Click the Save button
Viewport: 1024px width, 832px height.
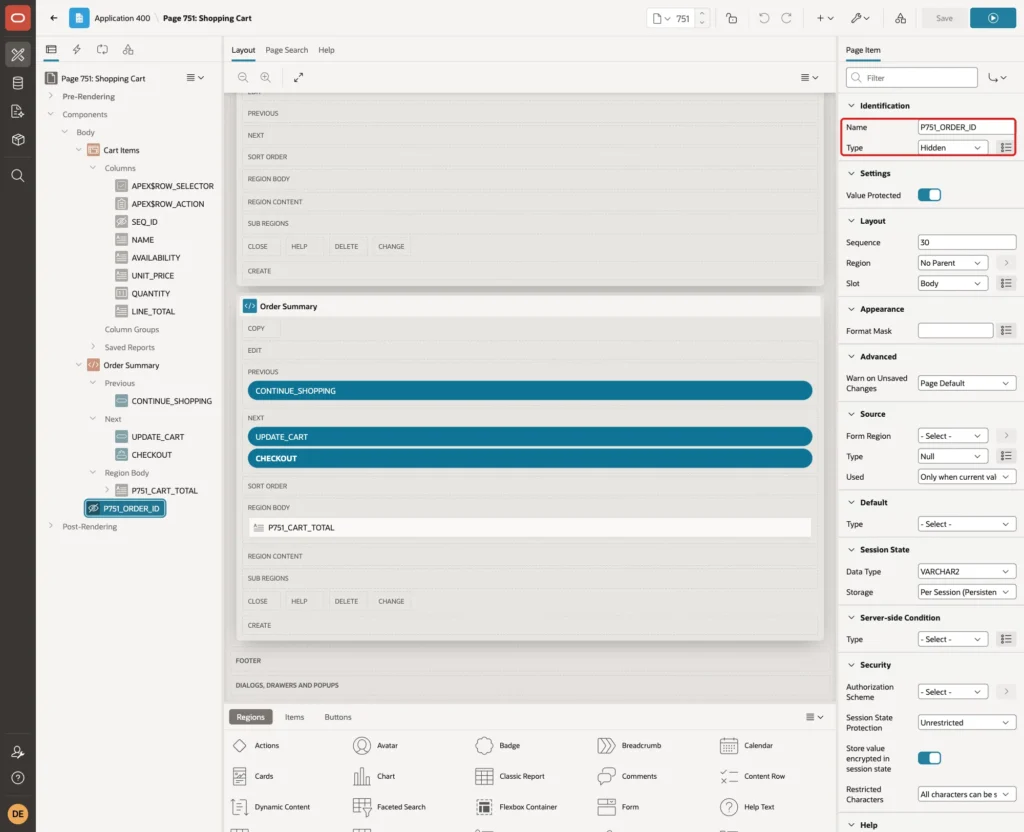(944, 18)
